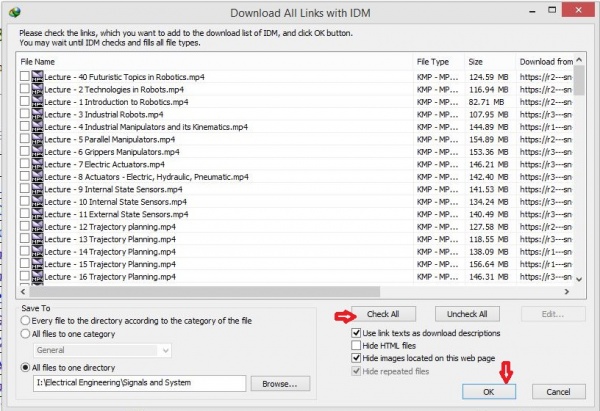Select the Lecture - 3 Industrial Robots.mp4 filename

[104, 114]
